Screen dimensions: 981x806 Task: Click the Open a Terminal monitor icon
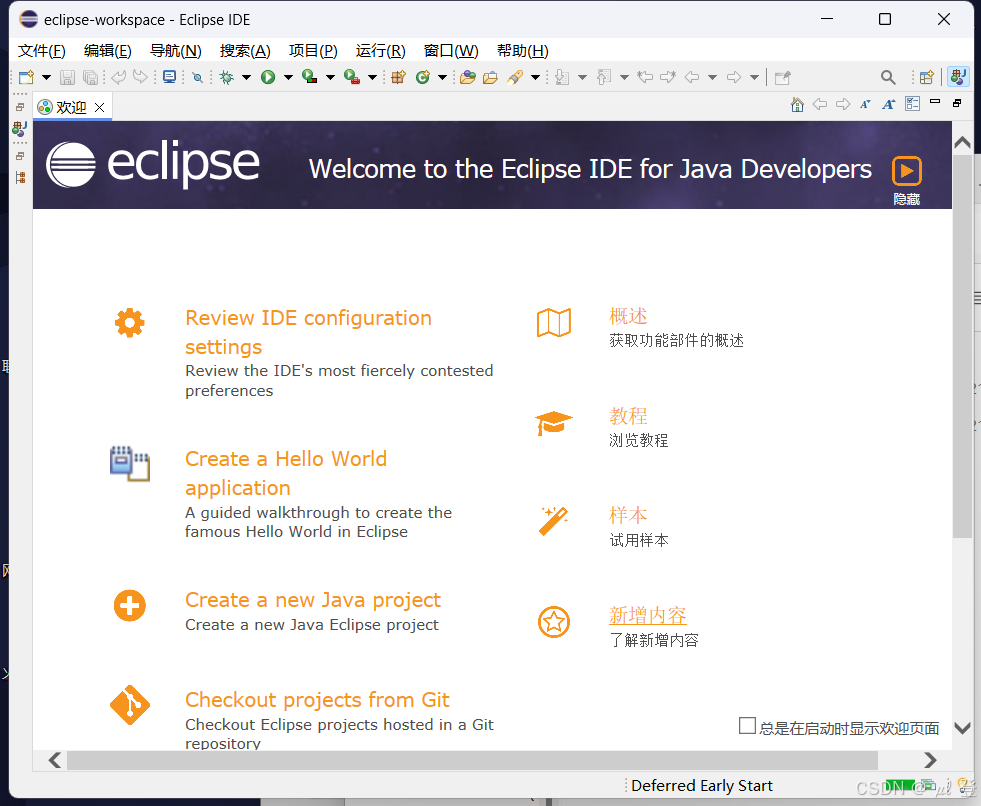169,77
